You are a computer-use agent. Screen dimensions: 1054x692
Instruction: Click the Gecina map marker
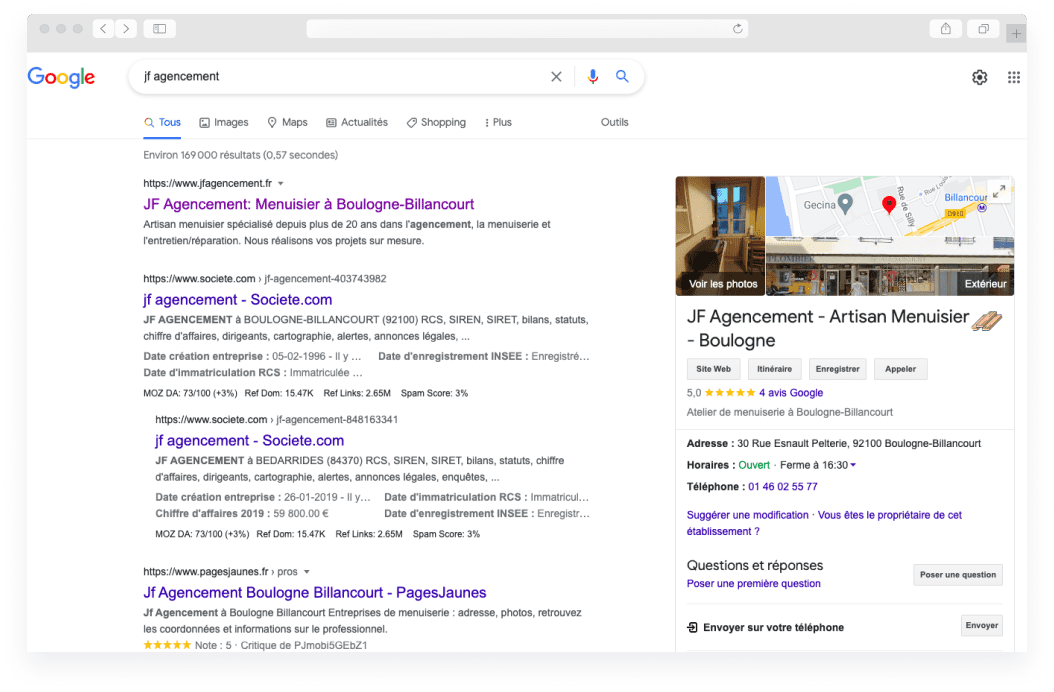pyautogui.click(x=846, y=203)
